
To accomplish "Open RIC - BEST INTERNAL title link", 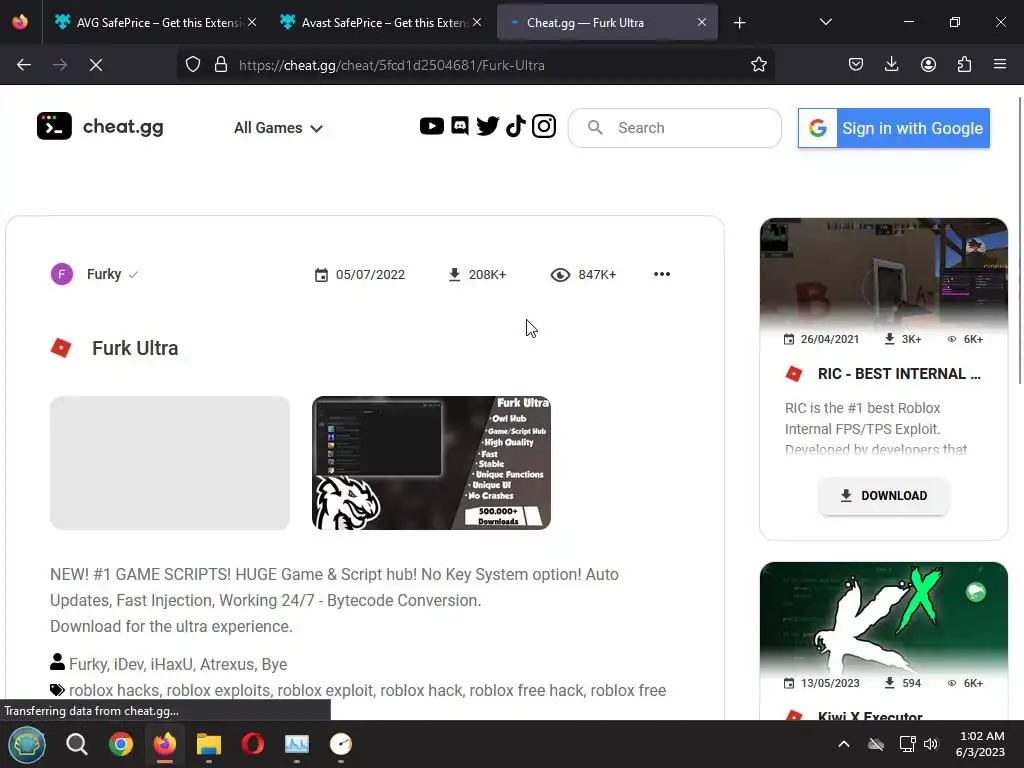I will coord(899,374).
